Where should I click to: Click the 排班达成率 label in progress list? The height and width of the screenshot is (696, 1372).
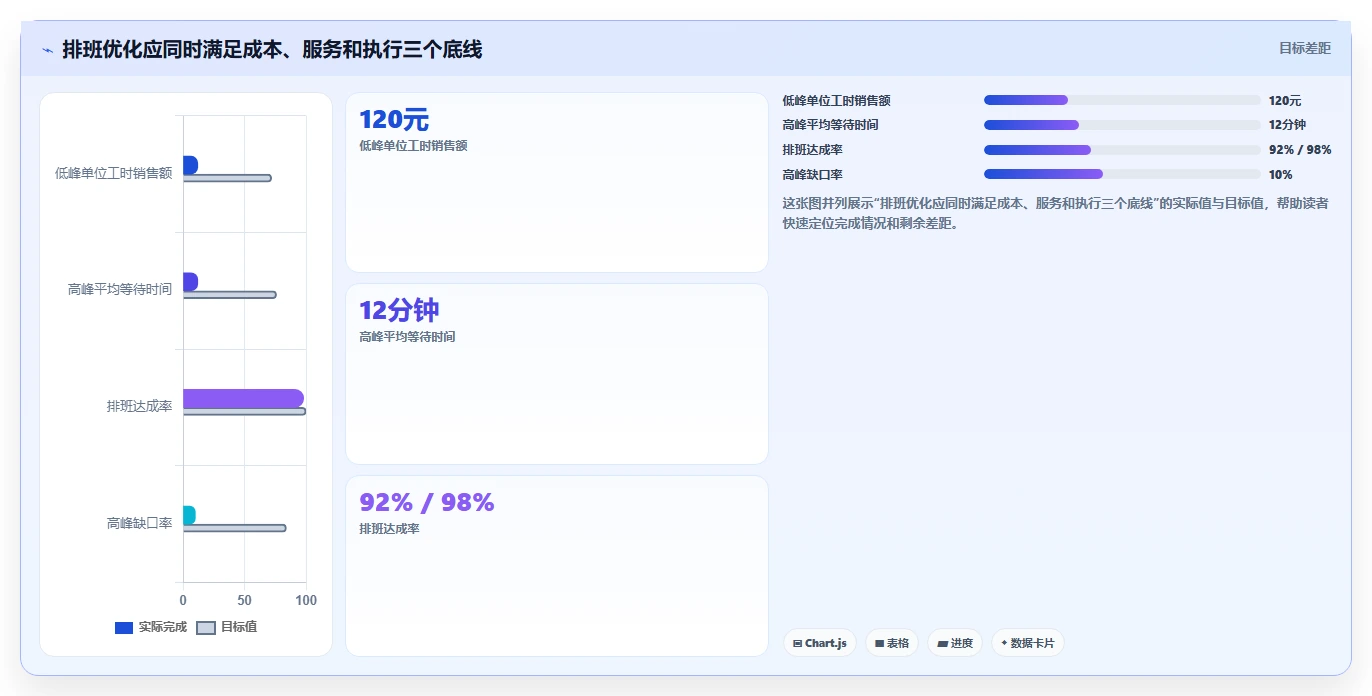(x=813, y=150)
